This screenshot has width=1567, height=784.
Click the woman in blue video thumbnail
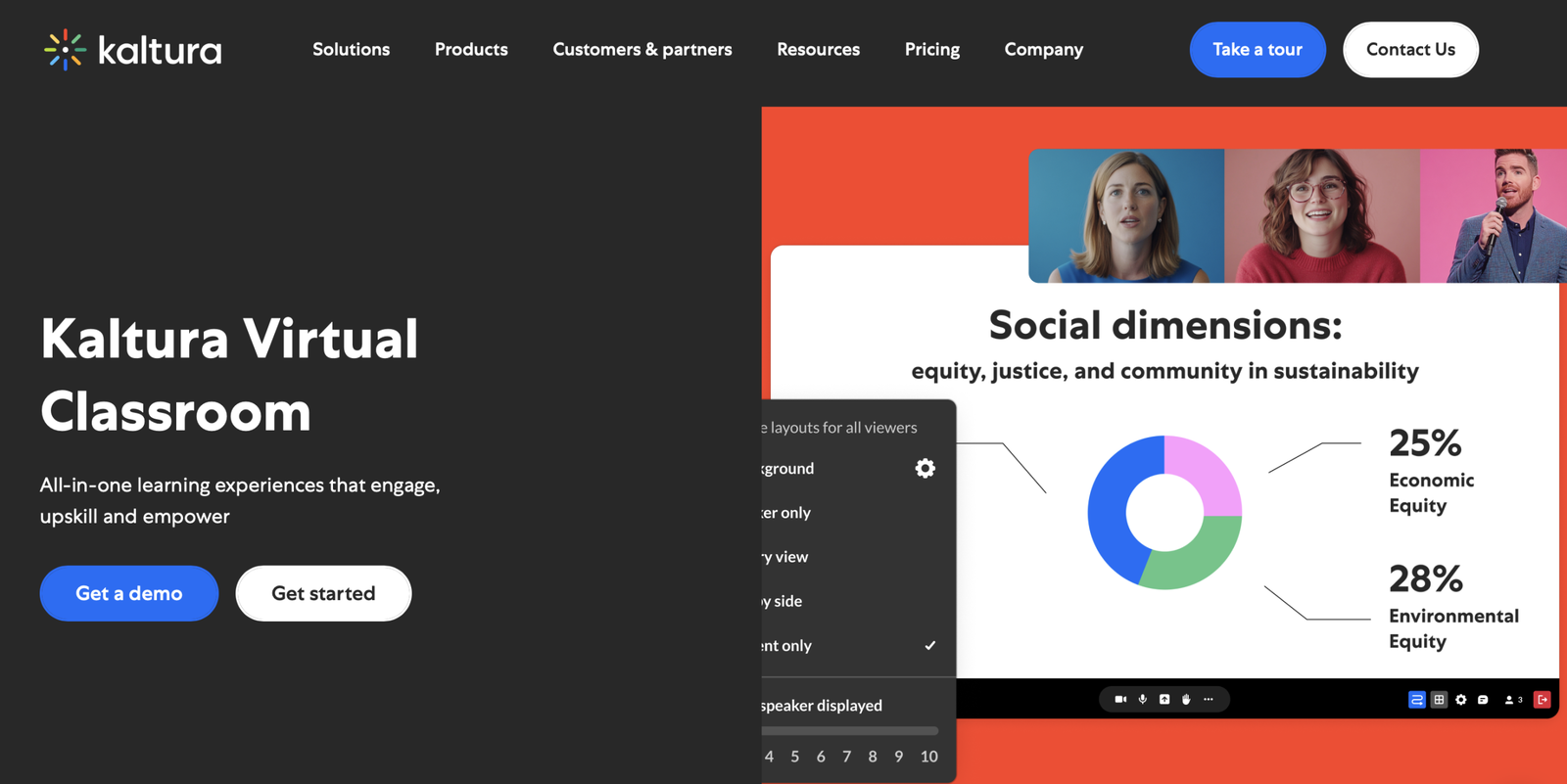click(1126, 216)
